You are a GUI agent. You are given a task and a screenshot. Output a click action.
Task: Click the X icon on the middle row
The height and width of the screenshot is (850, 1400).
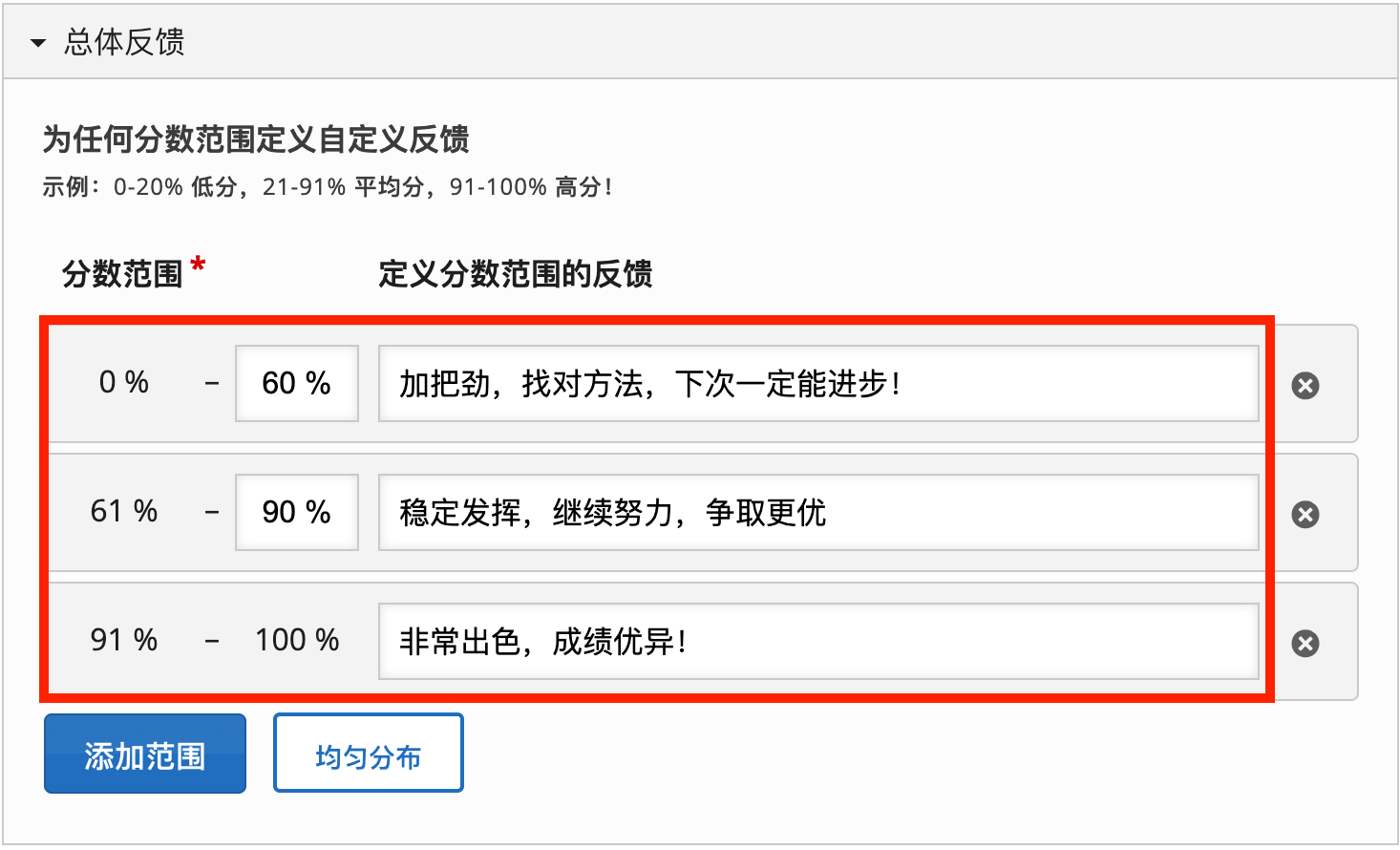click(1305, 513)
